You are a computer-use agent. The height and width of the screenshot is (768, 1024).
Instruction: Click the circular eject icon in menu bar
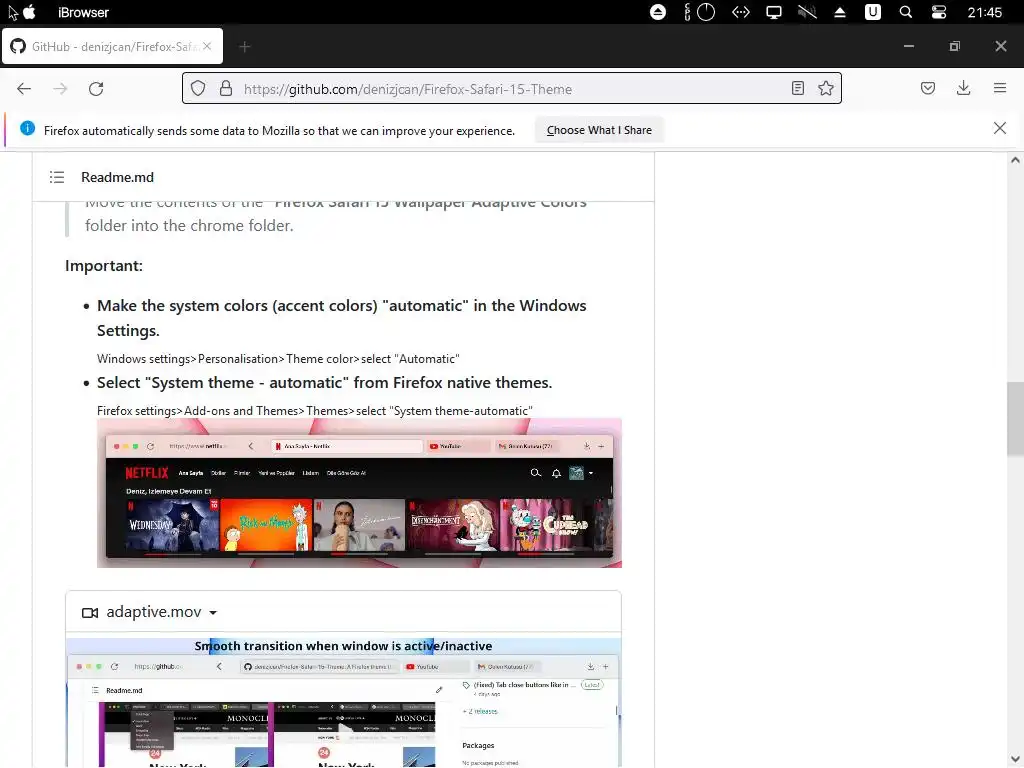[658, 12]
